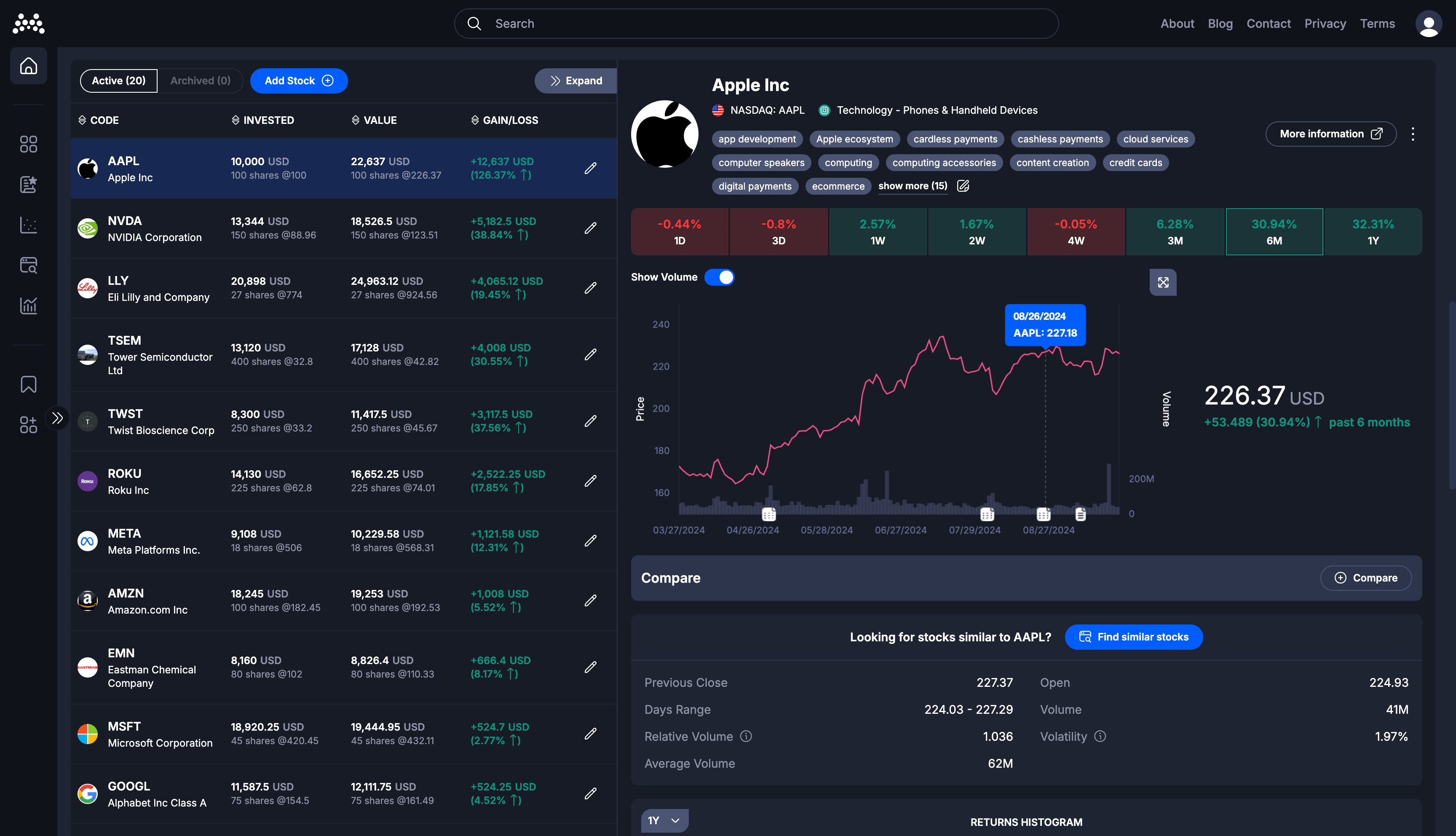The width and height of the screenshot is (1456, 836).
Task: Open the home dashboard sidebar icon
Action: click(x=28, y=66)
